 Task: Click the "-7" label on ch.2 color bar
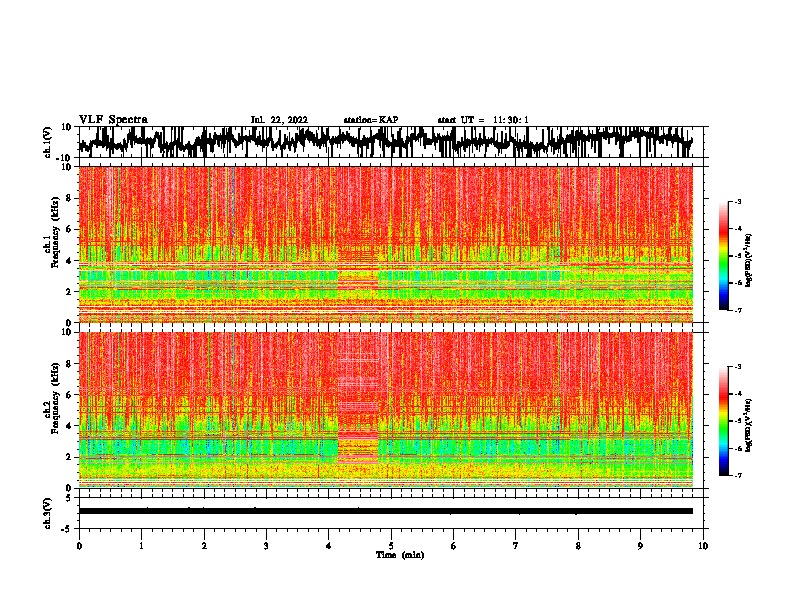(738, 475)
